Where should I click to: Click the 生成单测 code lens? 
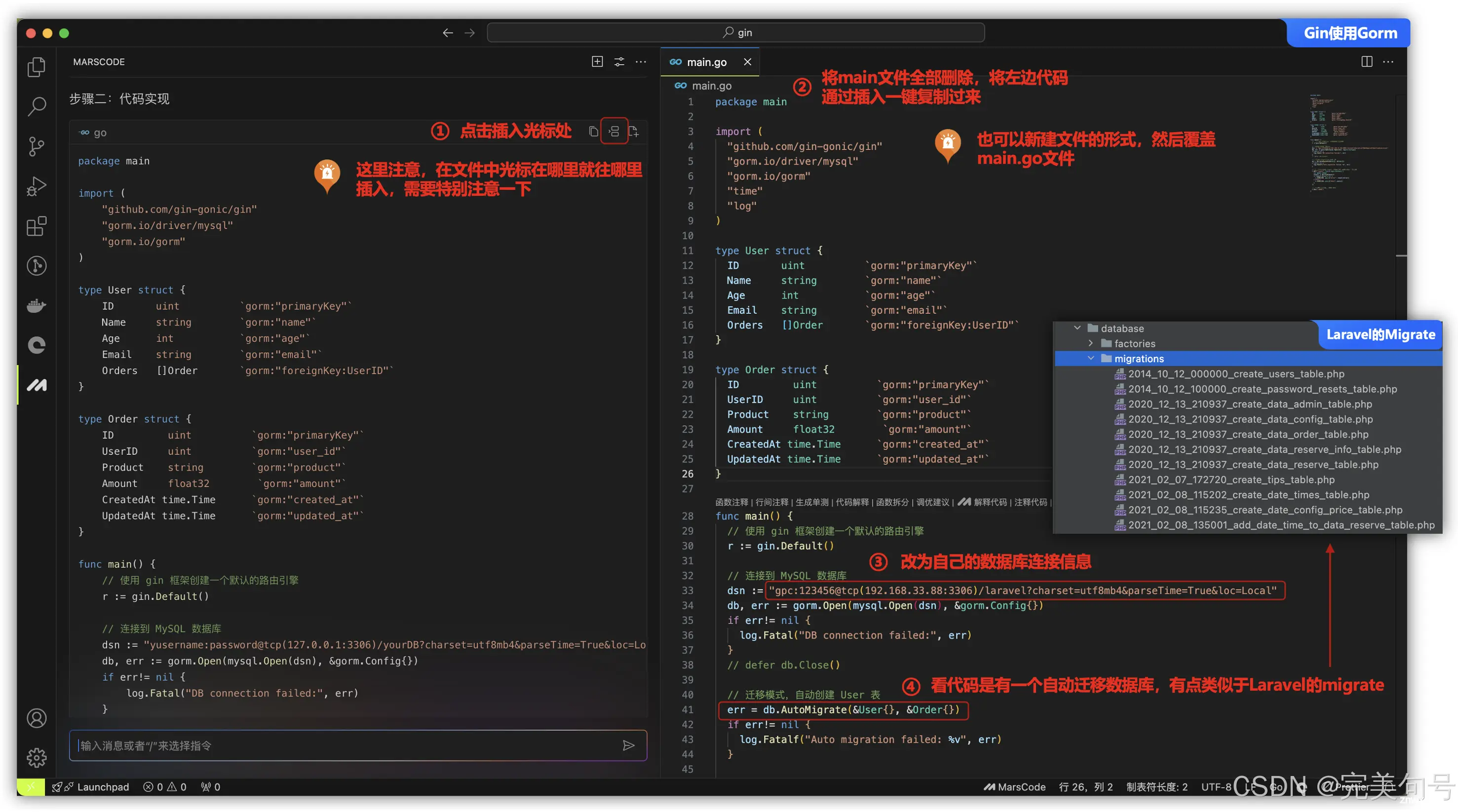811,502
